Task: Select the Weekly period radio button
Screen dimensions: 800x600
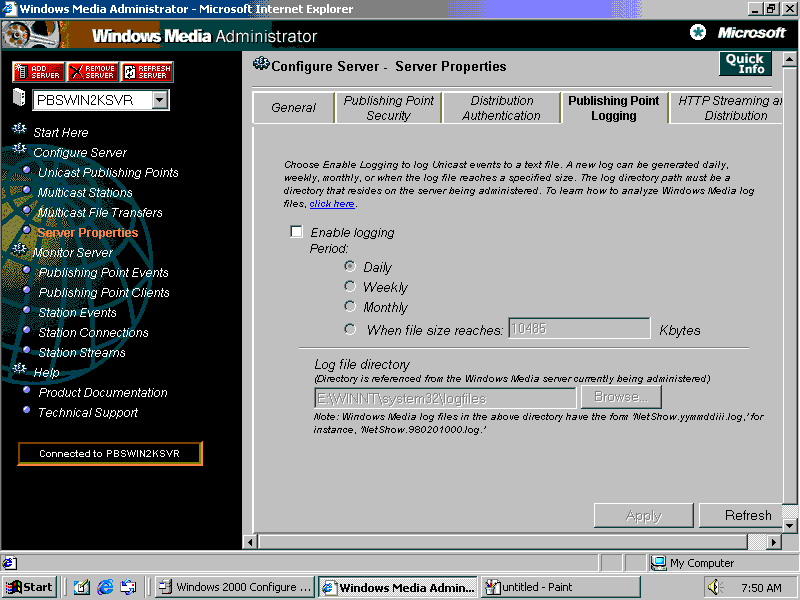Action: point(350,286)
